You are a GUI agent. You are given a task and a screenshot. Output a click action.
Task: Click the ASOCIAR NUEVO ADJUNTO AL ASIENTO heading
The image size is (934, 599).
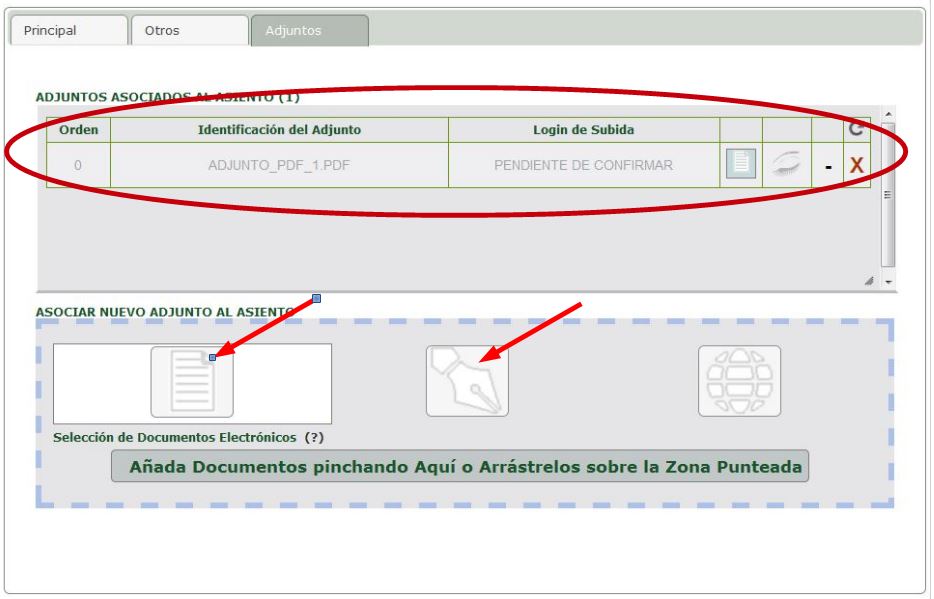click(x=165, y=312)
